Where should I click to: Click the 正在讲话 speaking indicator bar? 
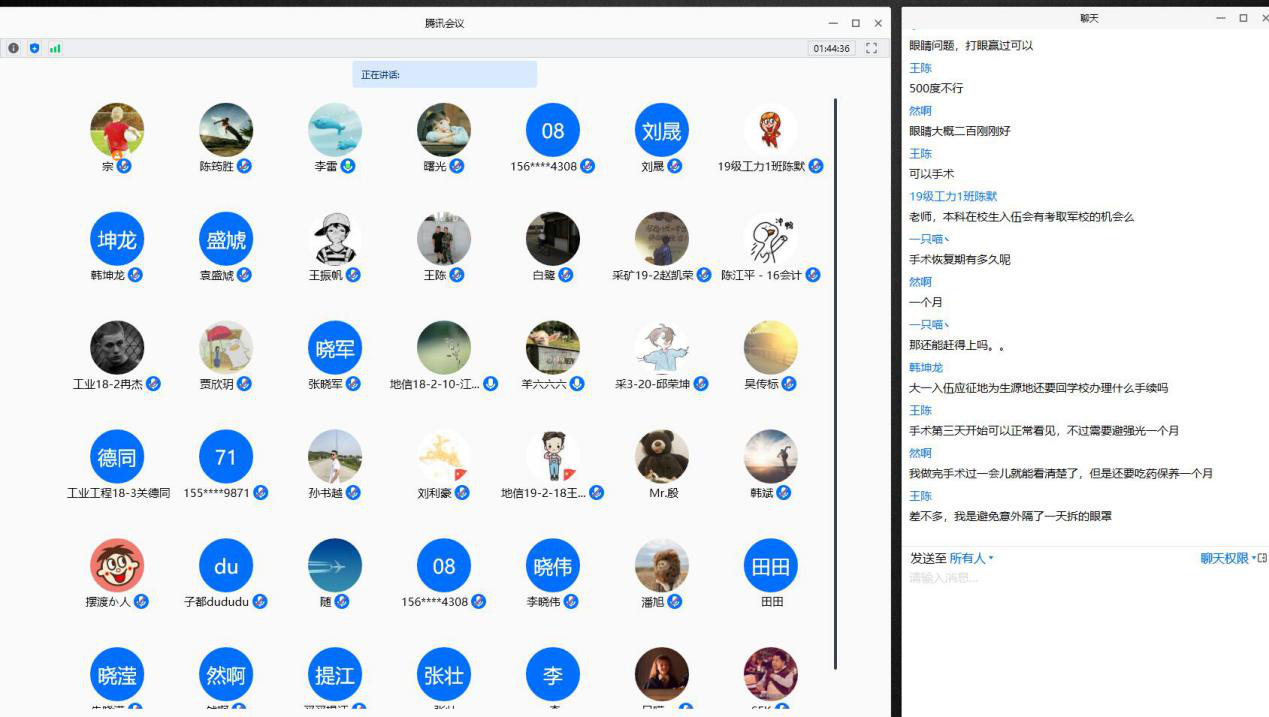(x=444, y=75)
